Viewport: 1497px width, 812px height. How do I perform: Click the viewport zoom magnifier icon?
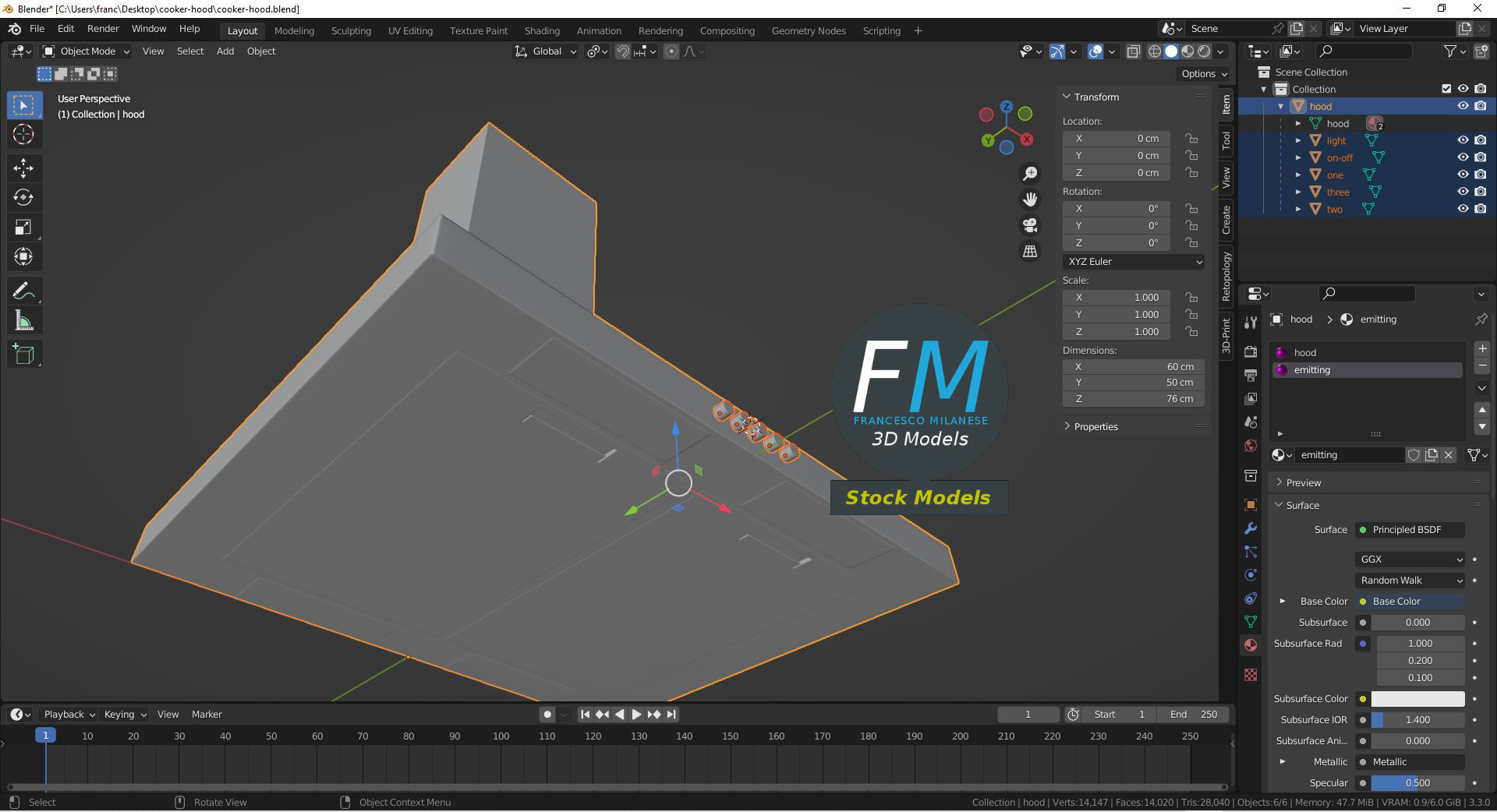(x=1030, y=174)
